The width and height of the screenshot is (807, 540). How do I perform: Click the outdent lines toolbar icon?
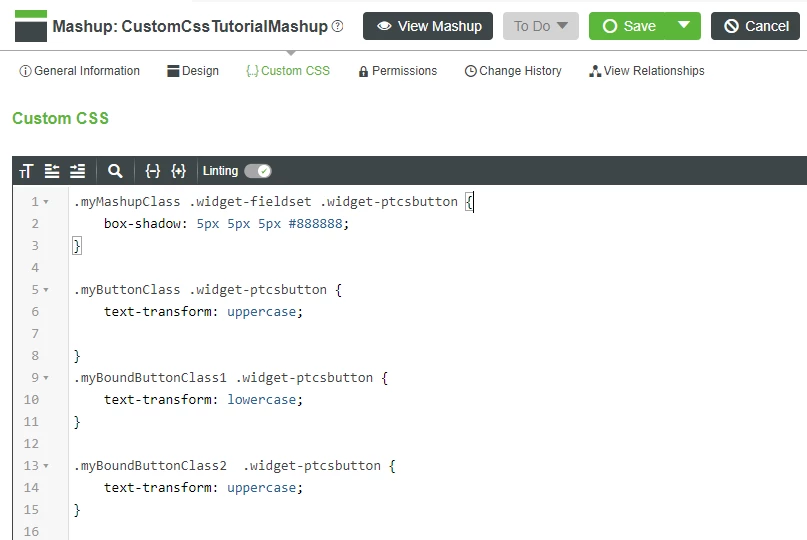tap(51, 171)
